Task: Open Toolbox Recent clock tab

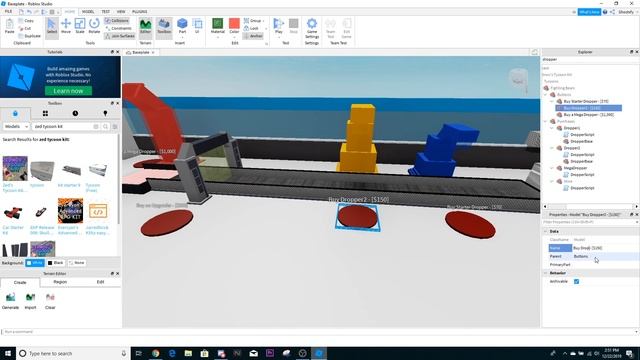Action: tap(75, 113)
